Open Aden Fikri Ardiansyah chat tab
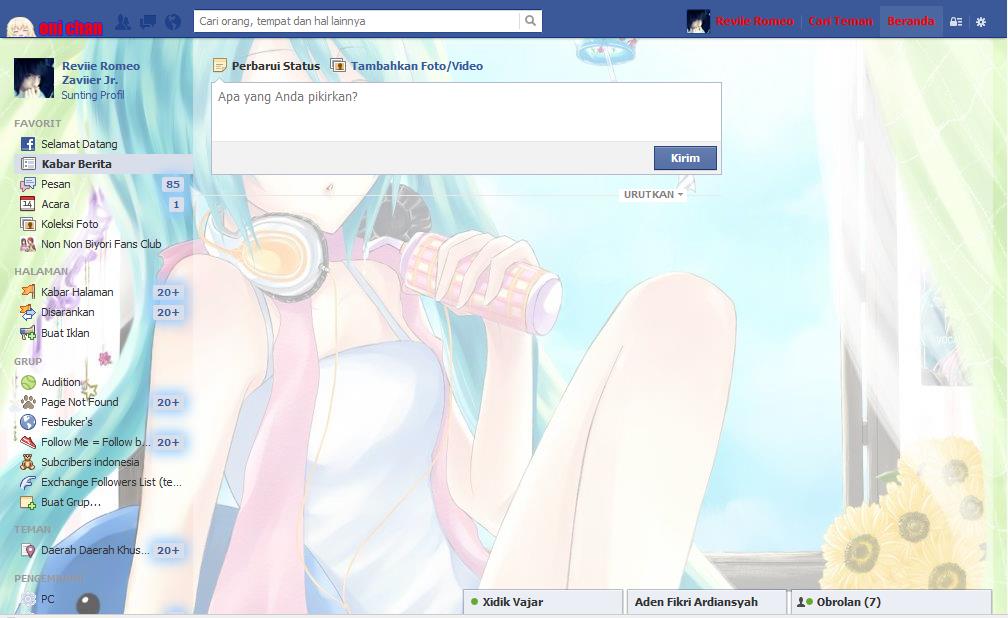This screenshot has height=618, width=1008. coord(706,603)
